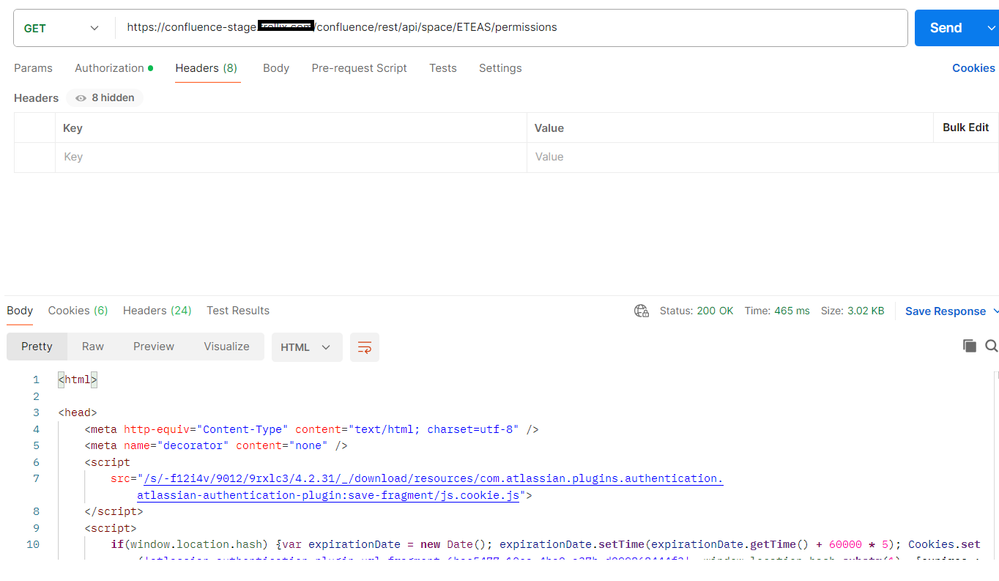Open search in the response viewer
Viewport: 999px width, 581px height.
(992, 345)
